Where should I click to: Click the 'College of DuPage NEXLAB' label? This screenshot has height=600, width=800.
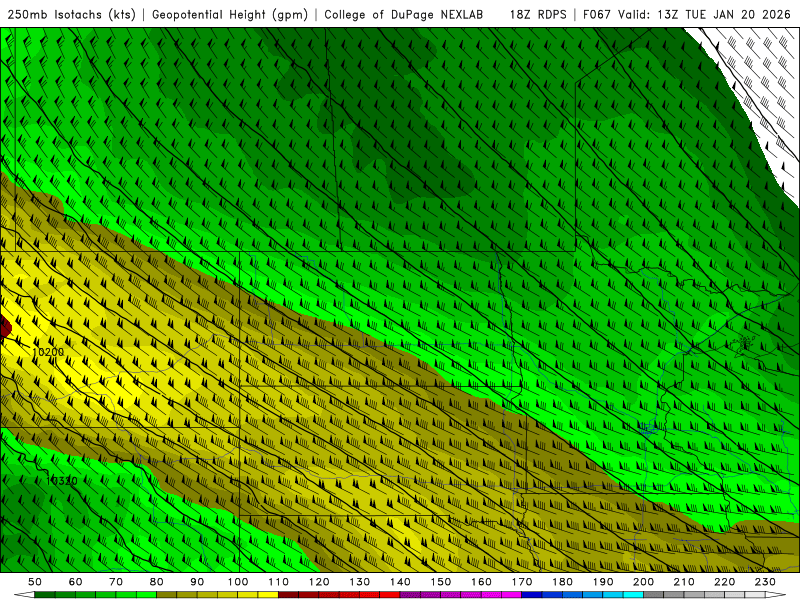pyautogui.click(x=404, y=15)
